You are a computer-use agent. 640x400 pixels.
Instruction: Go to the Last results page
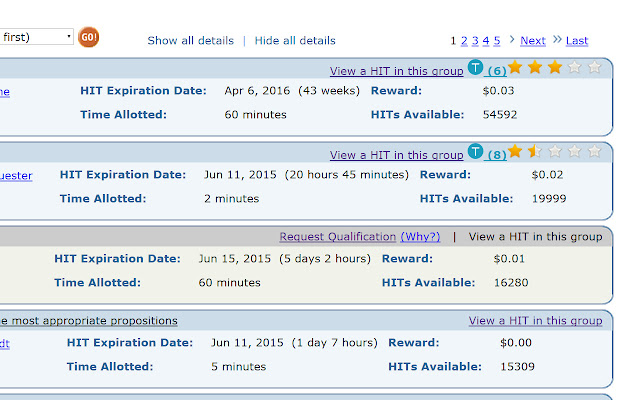[577, 41]
